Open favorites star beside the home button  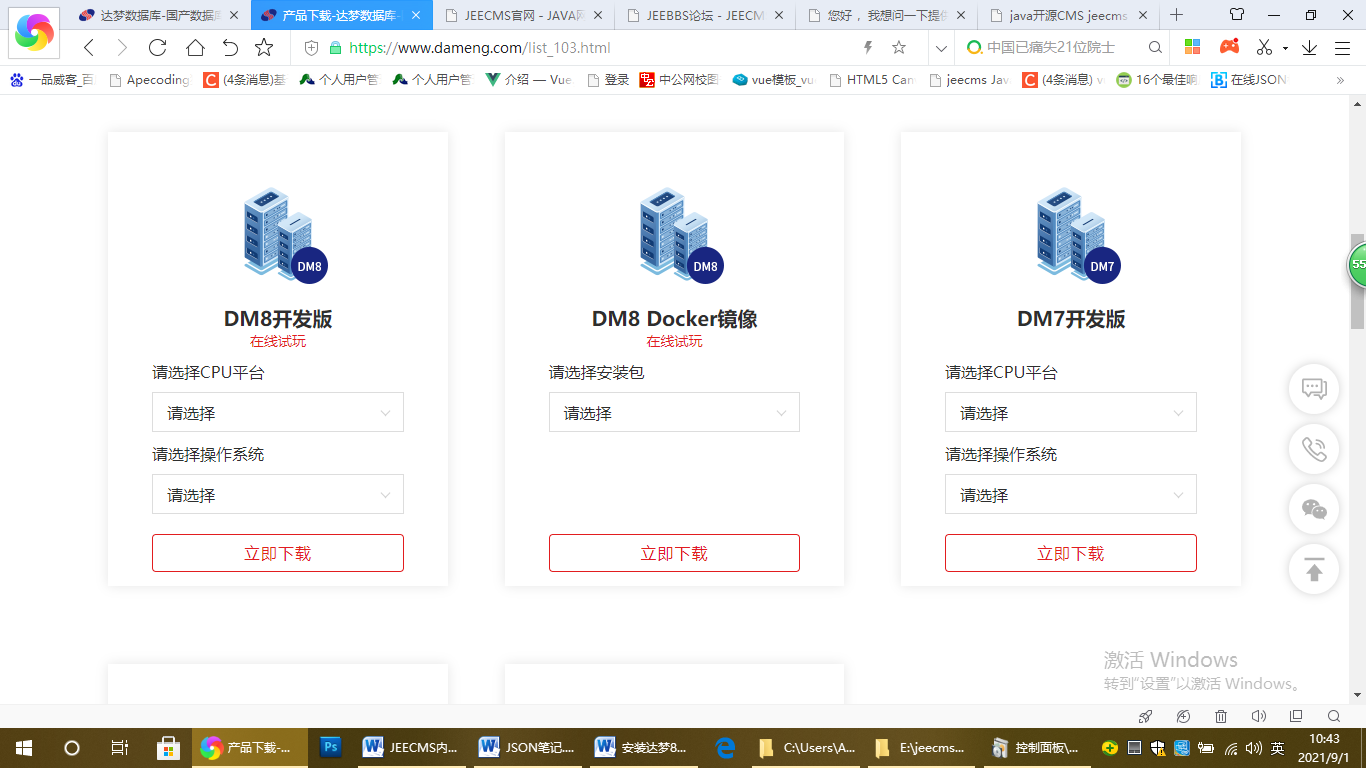[x=264, y=48]
